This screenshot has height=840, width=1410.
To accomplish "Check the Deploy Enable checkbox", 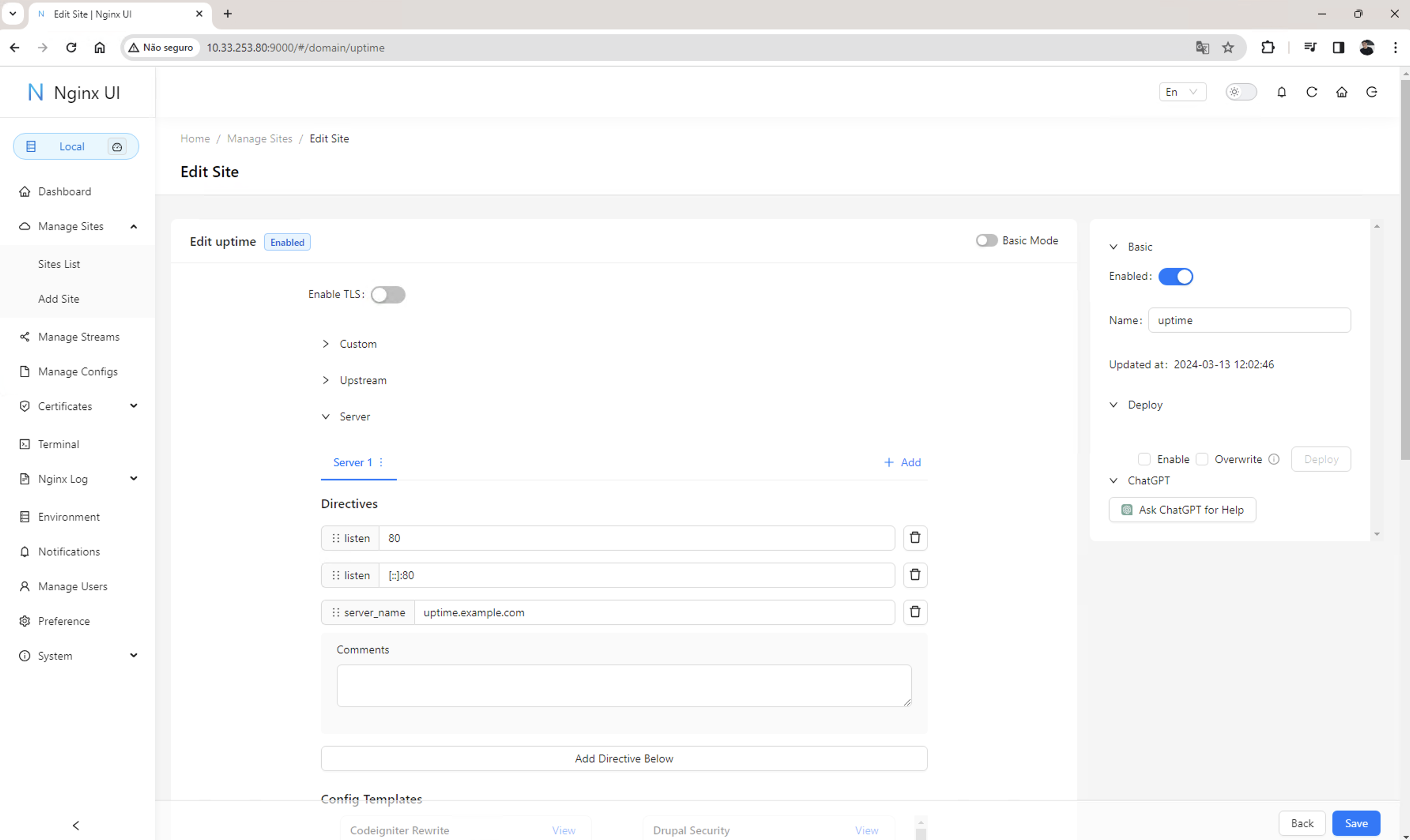I will [x=1144, y=459].
